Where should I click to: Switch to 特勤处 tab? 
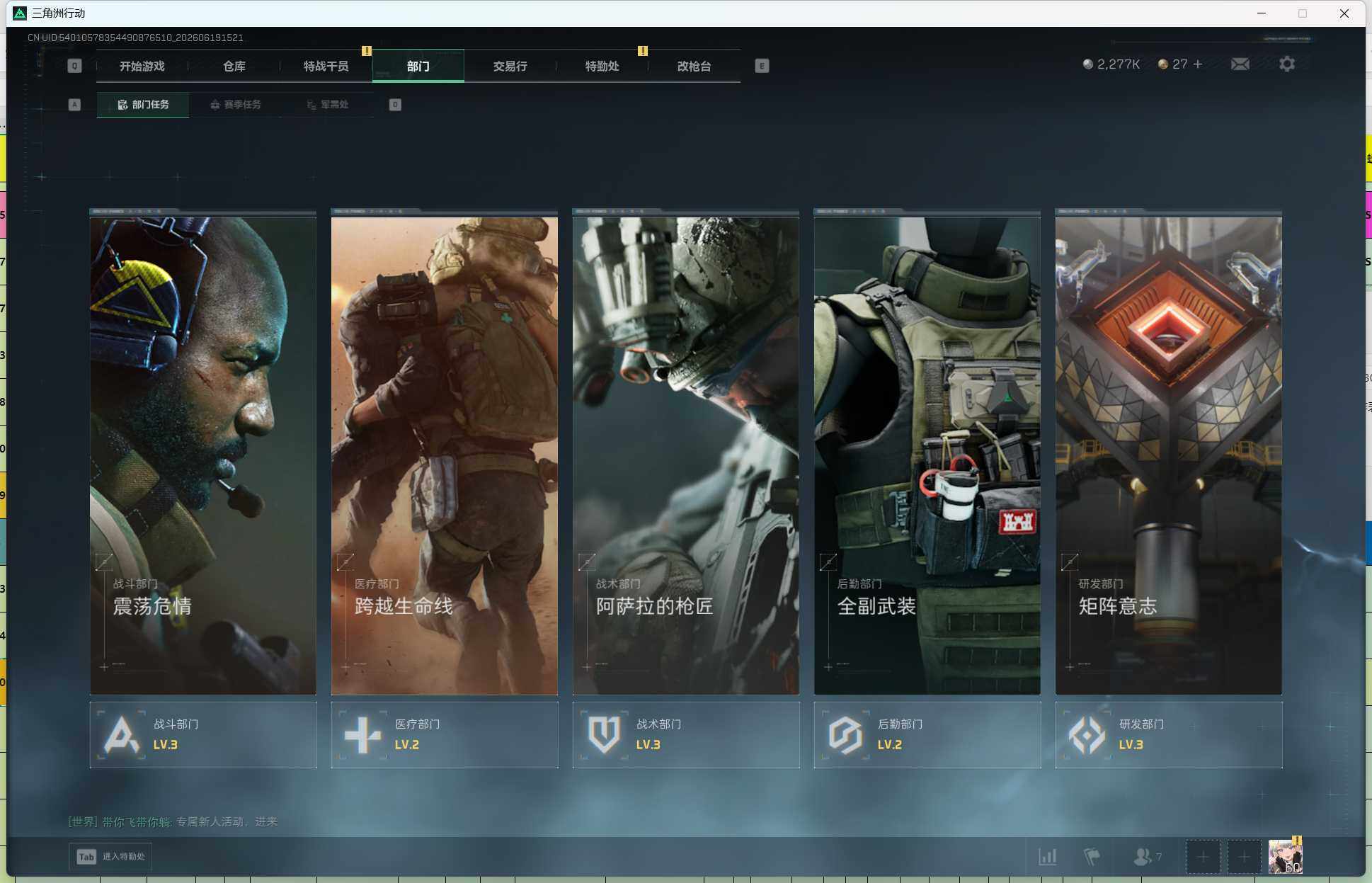point(602,66)
